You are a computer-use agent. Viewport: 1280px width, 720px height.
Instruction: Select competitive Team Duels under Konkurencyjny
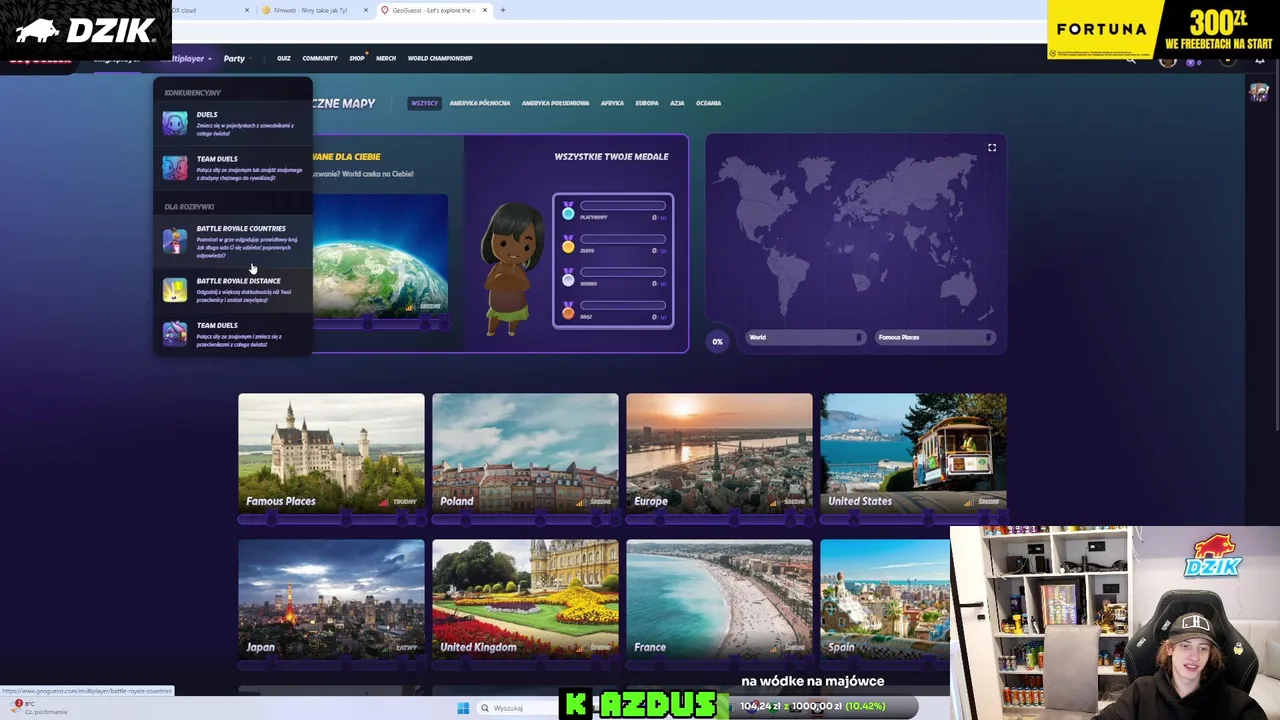[232, 168]
